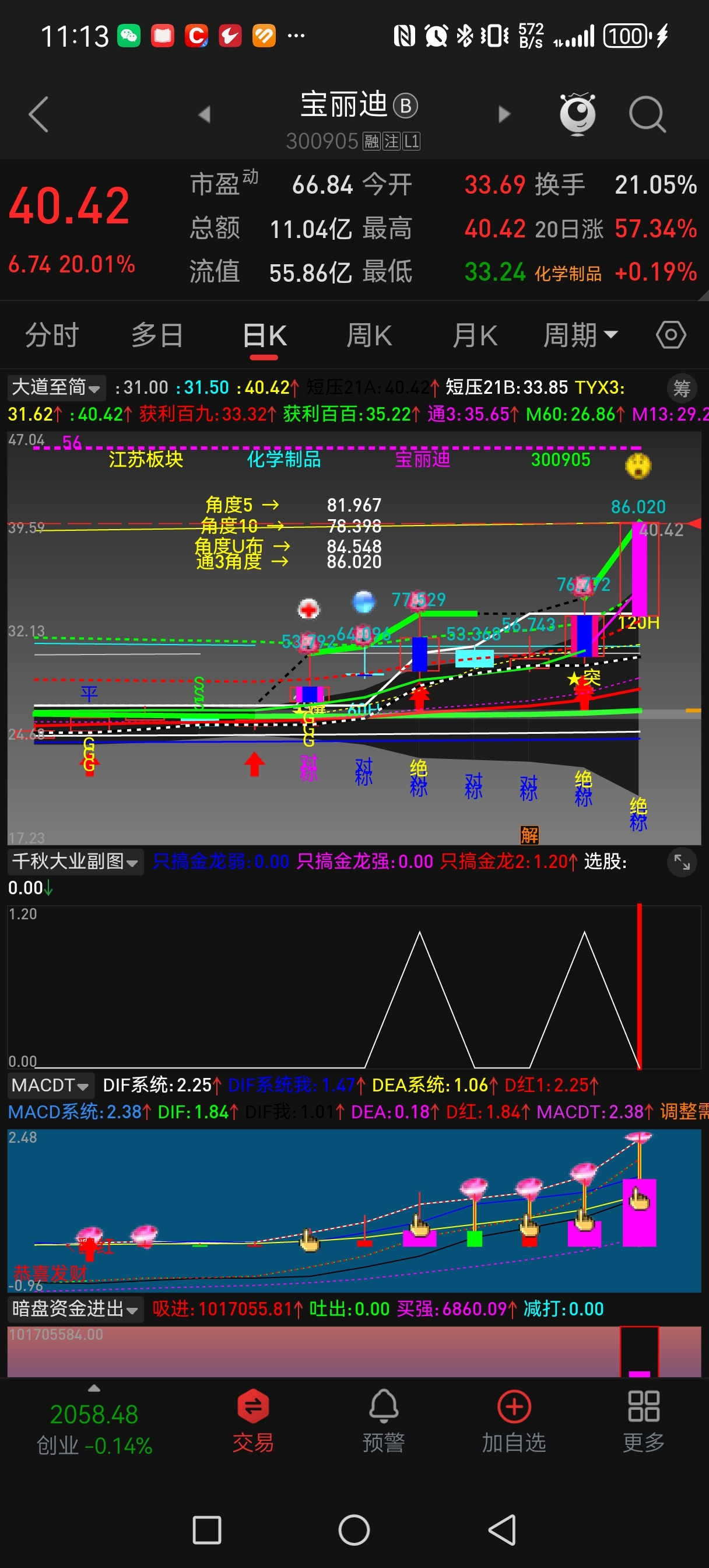The image size is (709, 1568).
Task: Tap the cyan 化学制品 label on chart
Action: point(283,459)
